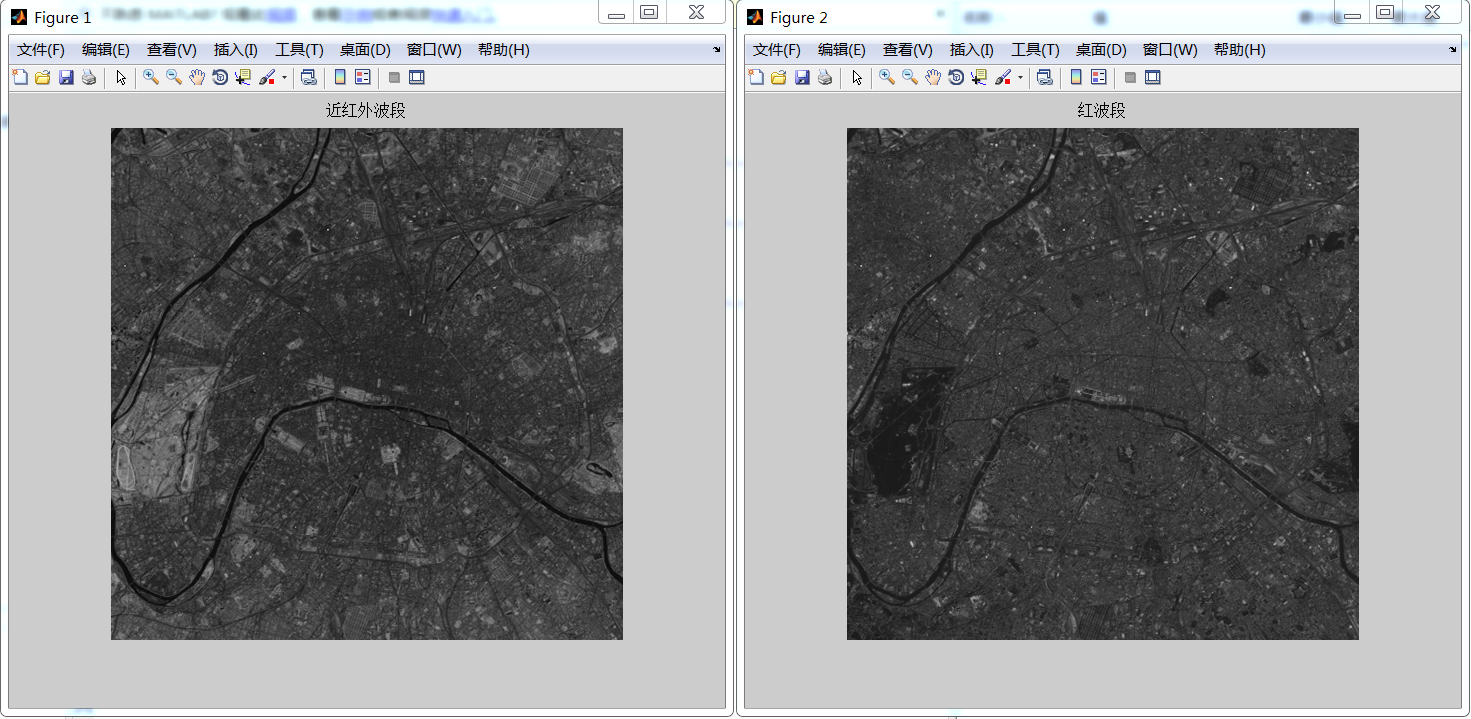The height and width of the screenshot is (719, 1471).
Task: Enable data brushing in Figure 1
Action: [267, 77]
